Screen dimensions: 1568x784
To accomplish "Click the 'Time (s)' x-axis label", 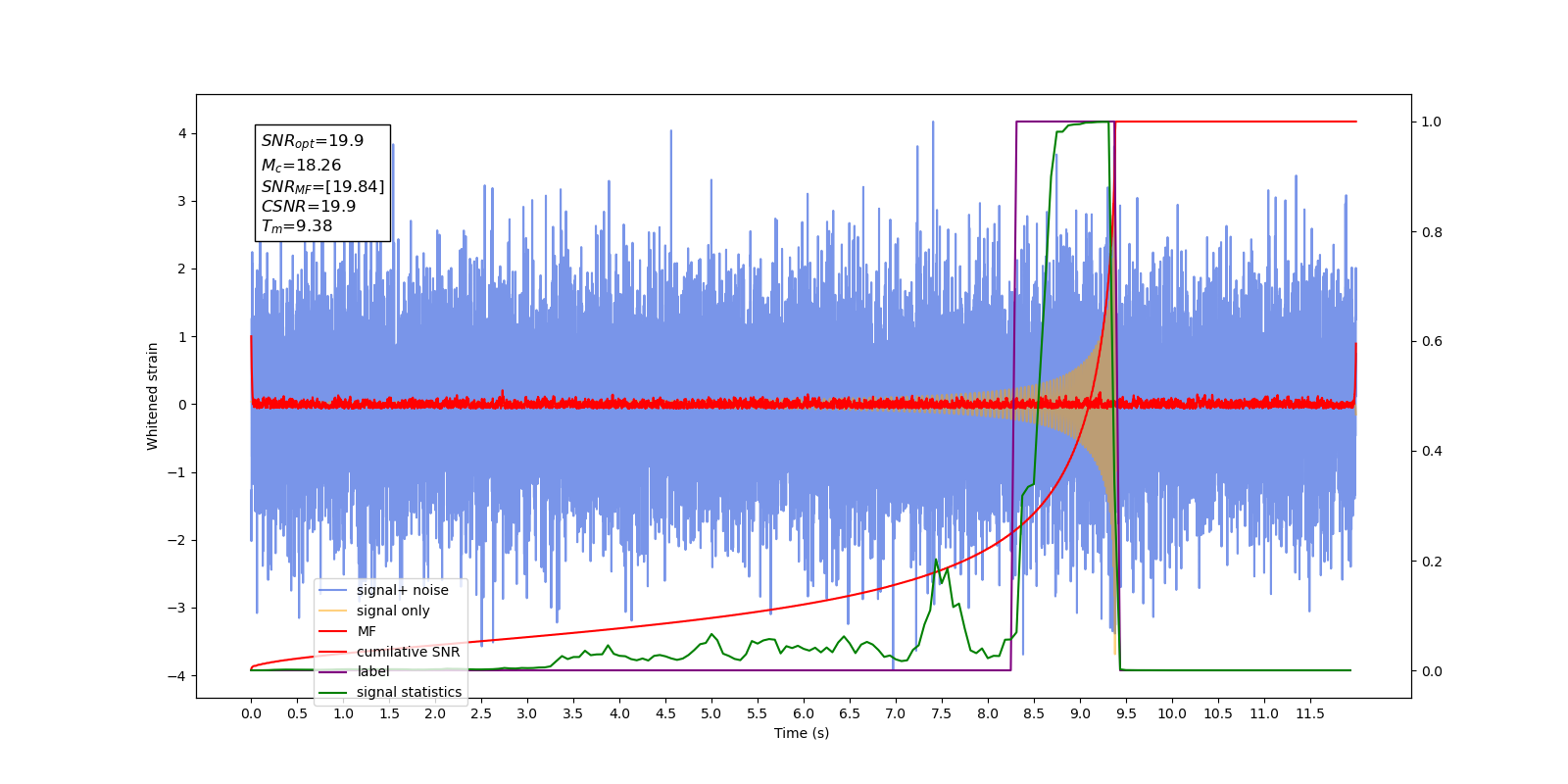I will pos(802,733).
